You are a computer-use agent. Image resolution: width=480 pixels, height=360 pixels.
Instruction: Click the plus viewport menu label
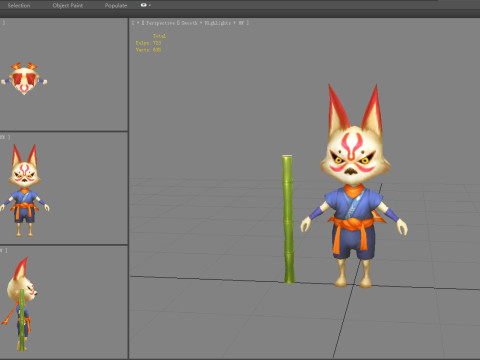click(x=138, y=23)
